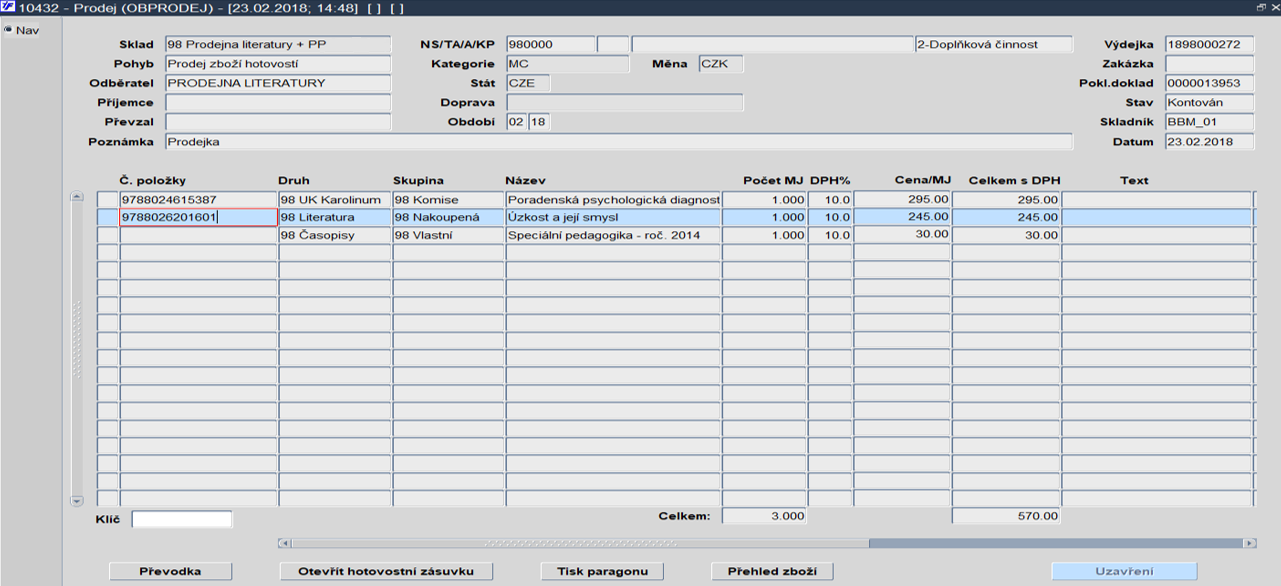
Task: Open the Přehled zboží button
Action: 772,571
